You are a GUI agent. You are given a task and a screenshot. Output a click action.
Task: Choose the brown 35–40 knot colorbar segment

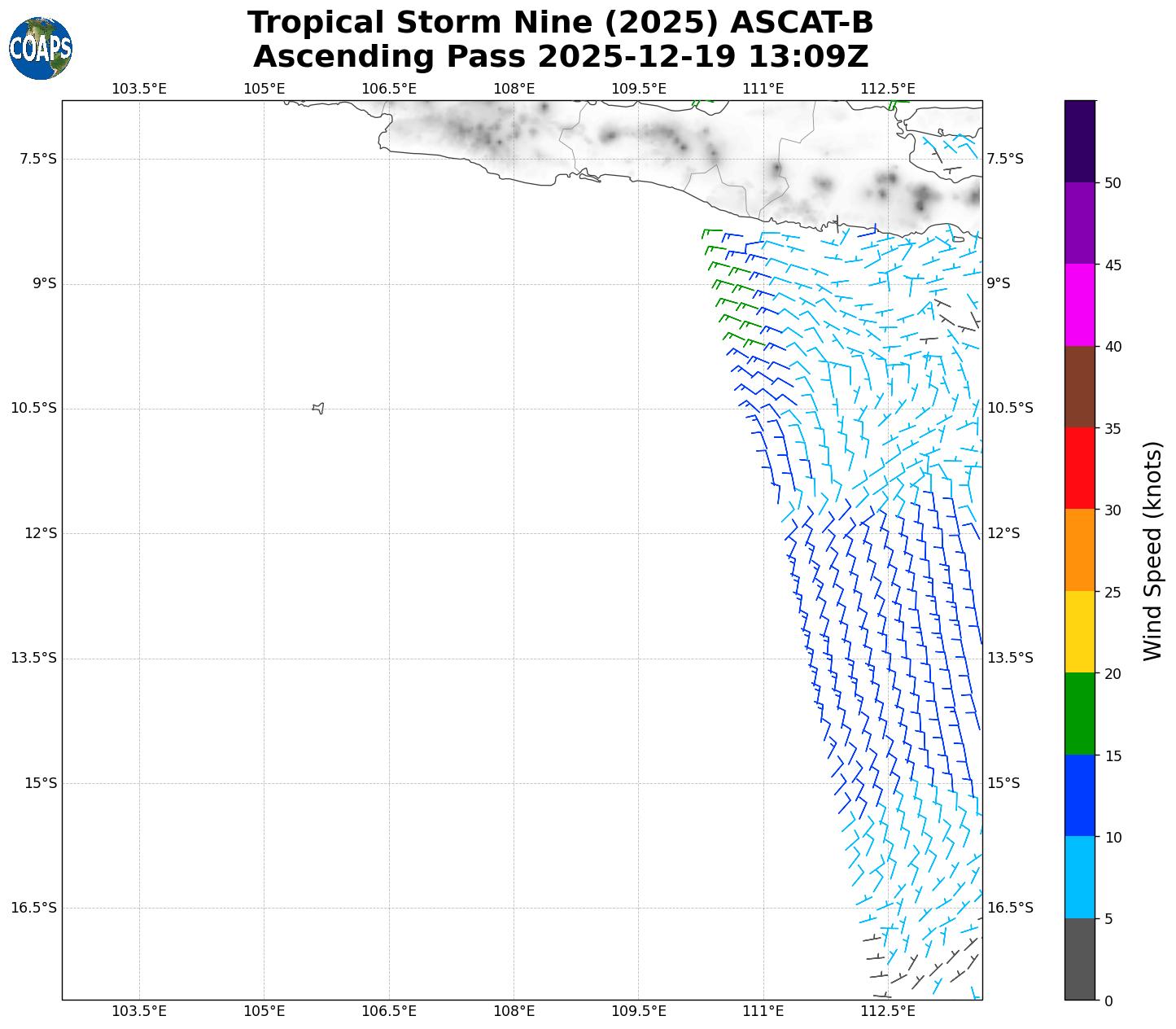[x=1080, y=387]
